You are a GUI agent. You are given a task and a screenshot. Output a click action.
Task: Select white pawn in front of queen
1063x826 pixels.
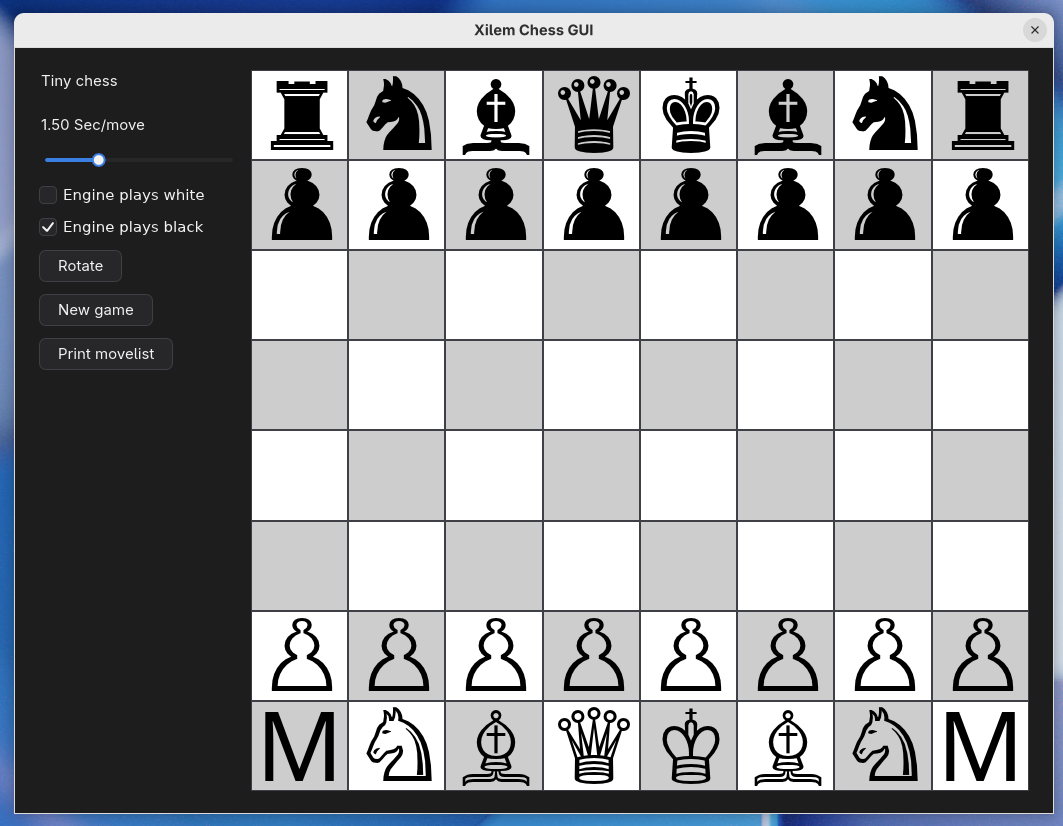click(x=592, y=656)
